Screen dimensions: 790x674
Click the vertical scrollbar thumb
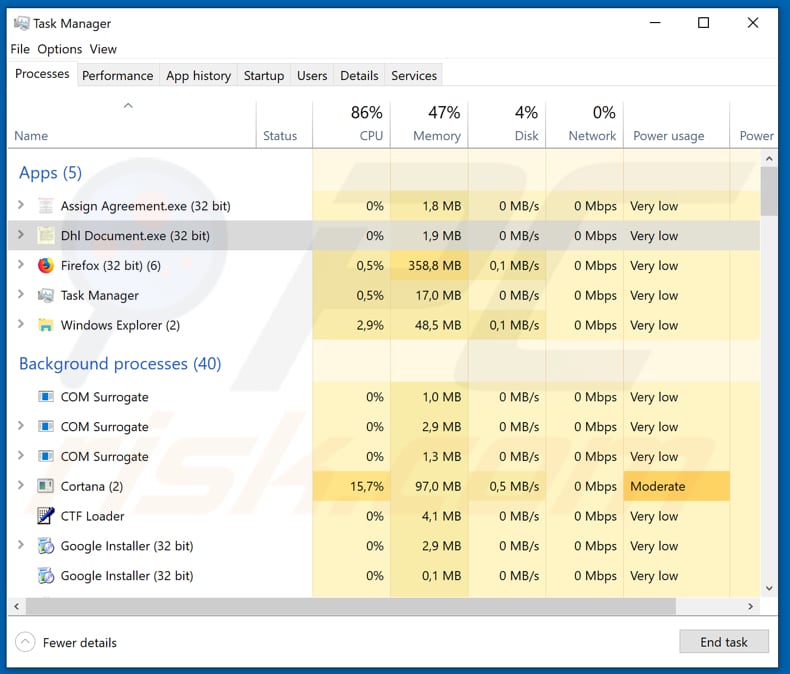click(769, 191)
